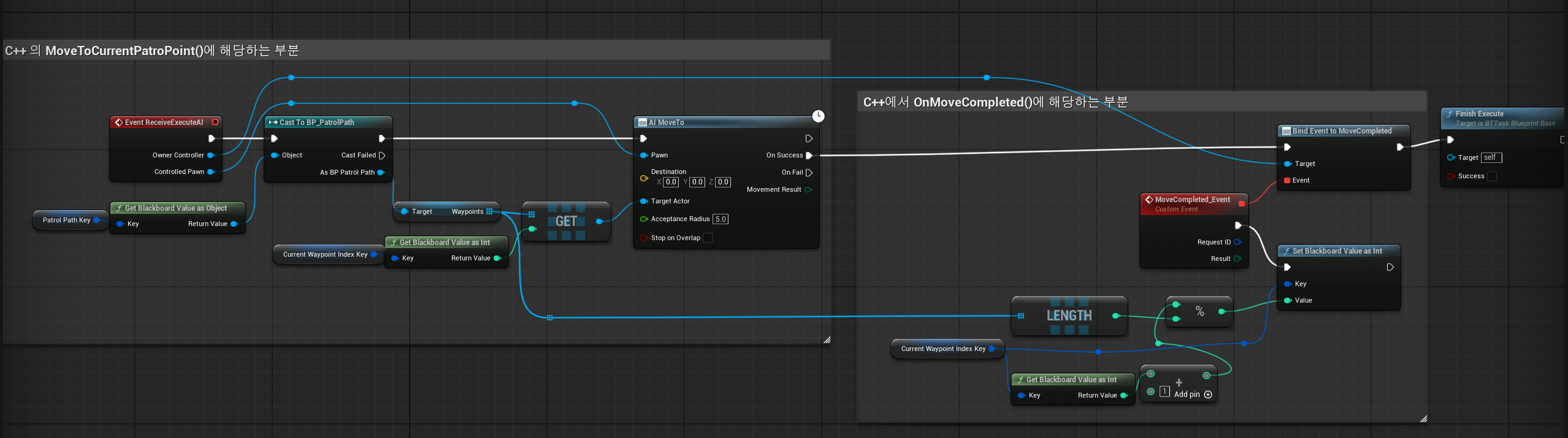Image resolution: width=1568 pixels, height=438 pixels.
Task: Select the Cast To BP_PatrolPath node header
Action: pyautogui.click(x=328, y=123)
